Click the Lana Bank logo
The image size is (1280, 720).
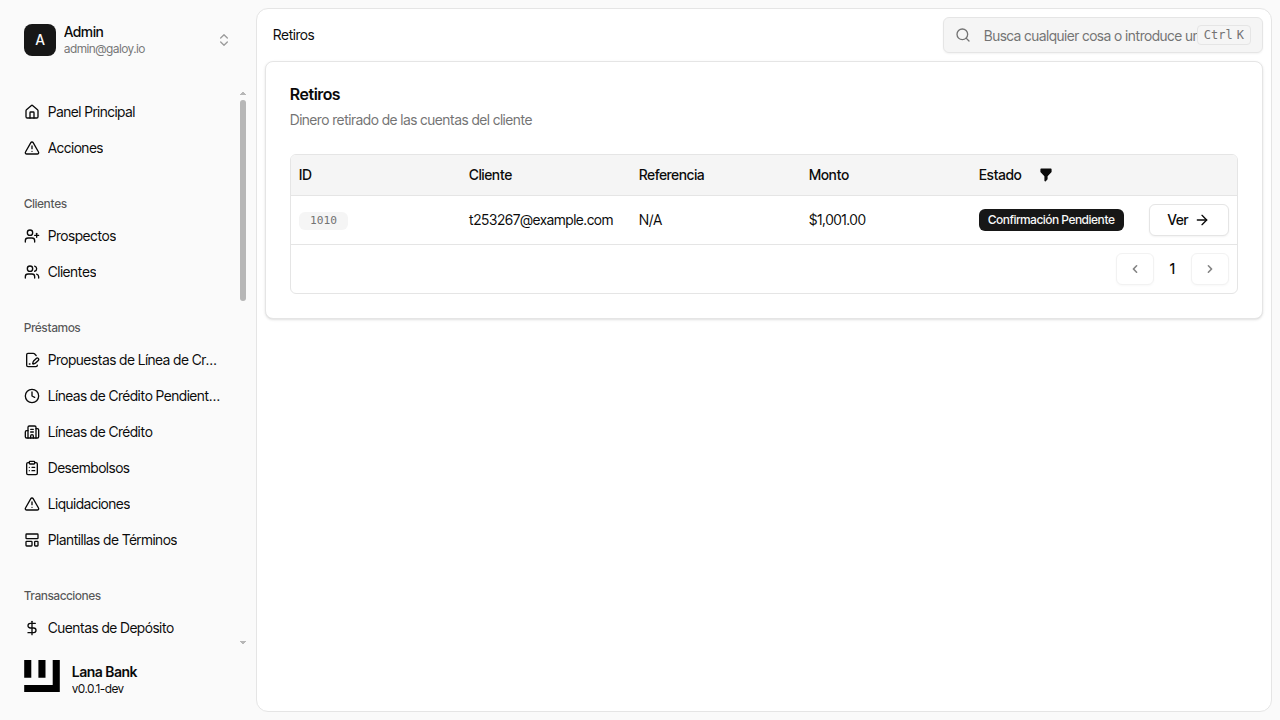[42, 676]
